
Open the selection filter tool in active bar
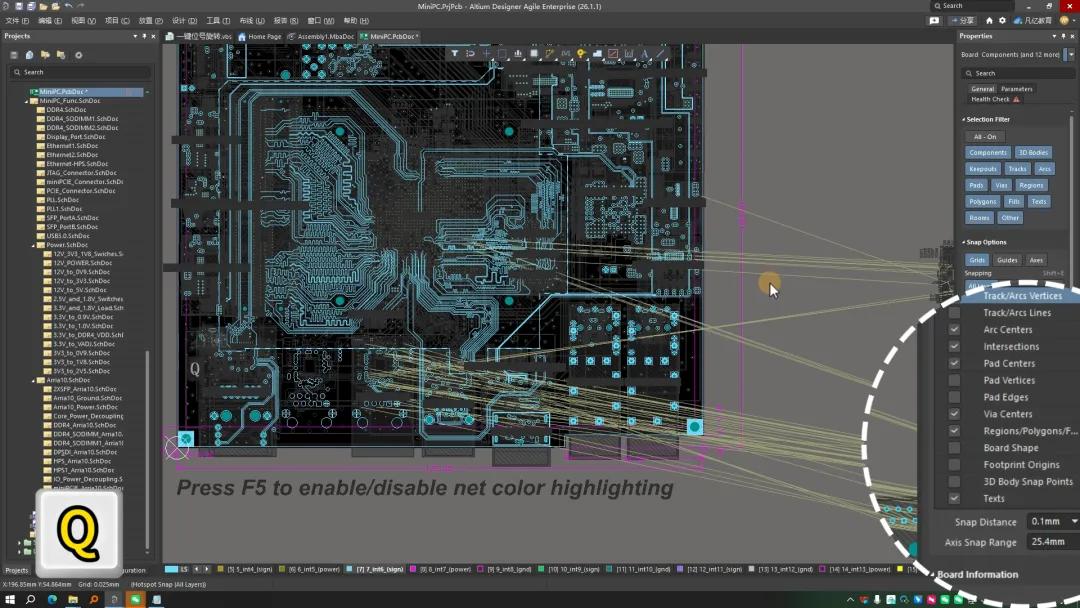pyautogui.click(x=455, y=54)
